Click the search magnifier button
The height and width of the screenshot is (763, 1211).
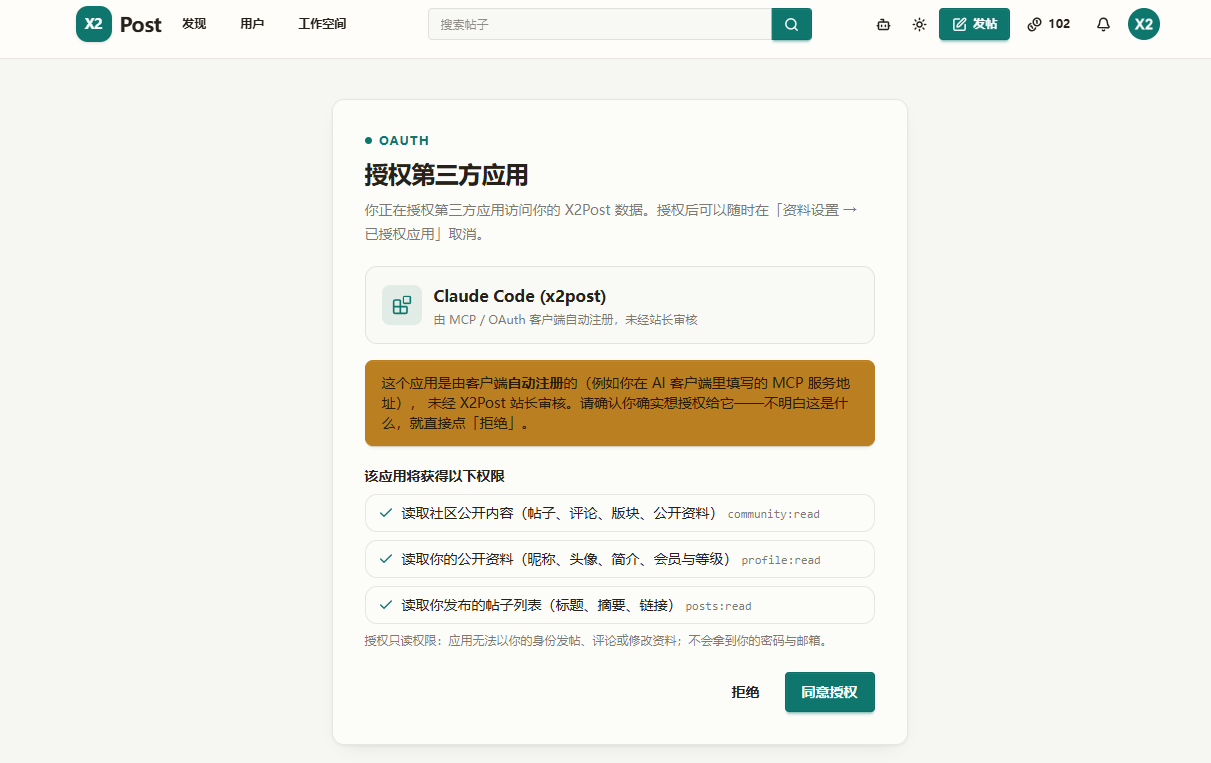[791, 24]
